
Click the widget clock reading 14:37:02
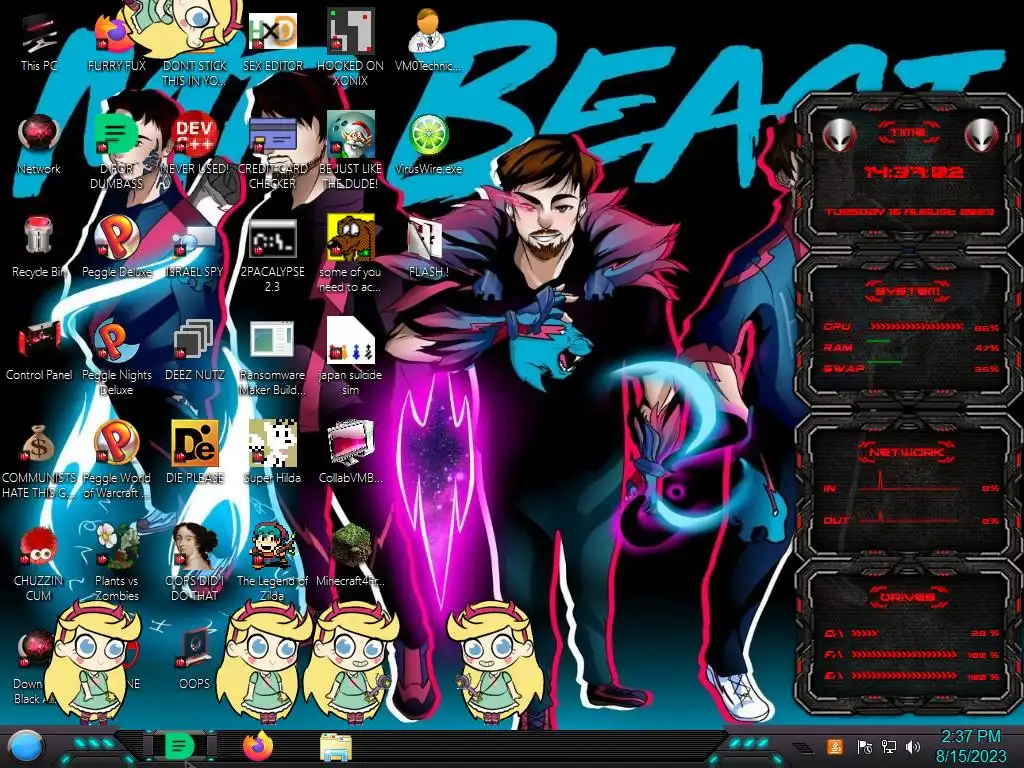click(x=913, y=172)
